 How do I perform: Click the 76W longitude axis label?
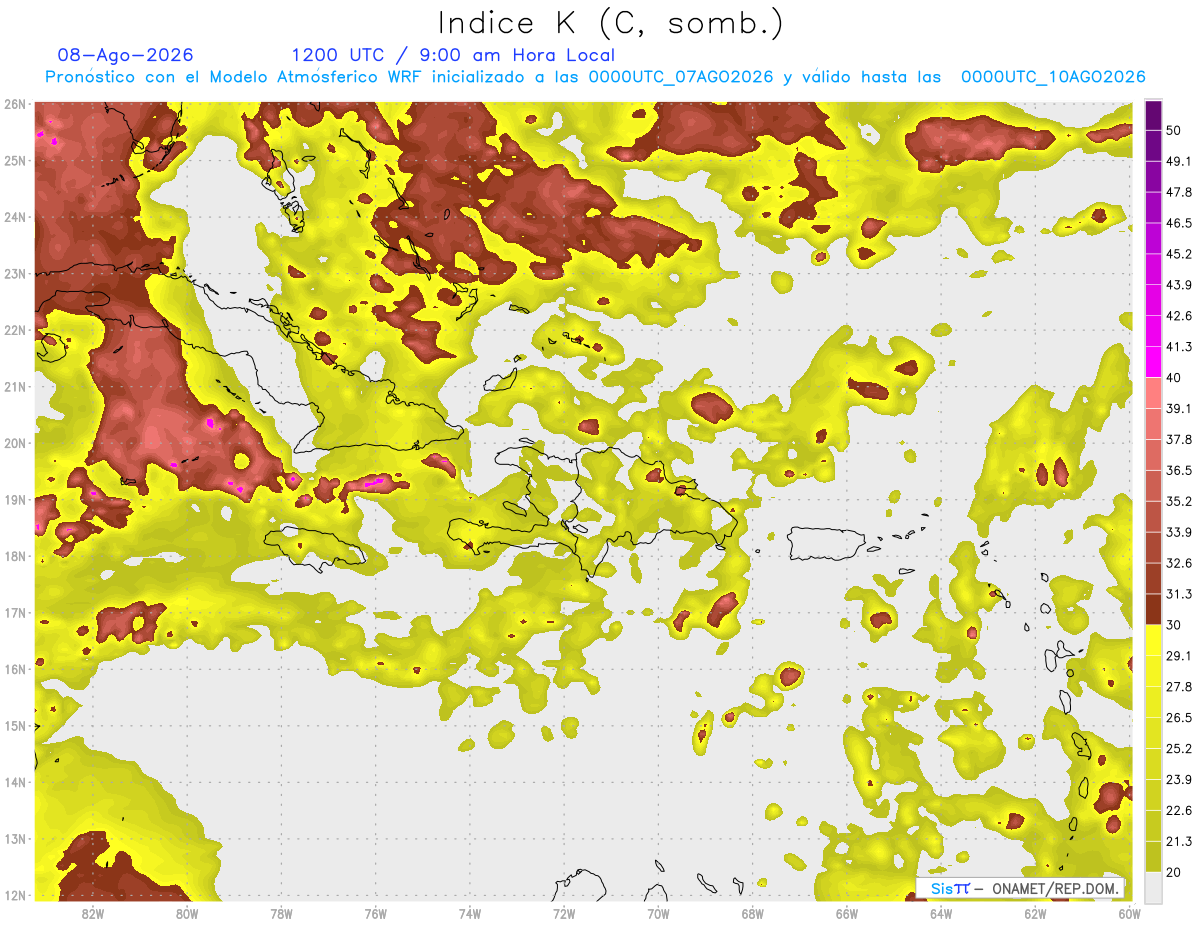tap(375, 913)
